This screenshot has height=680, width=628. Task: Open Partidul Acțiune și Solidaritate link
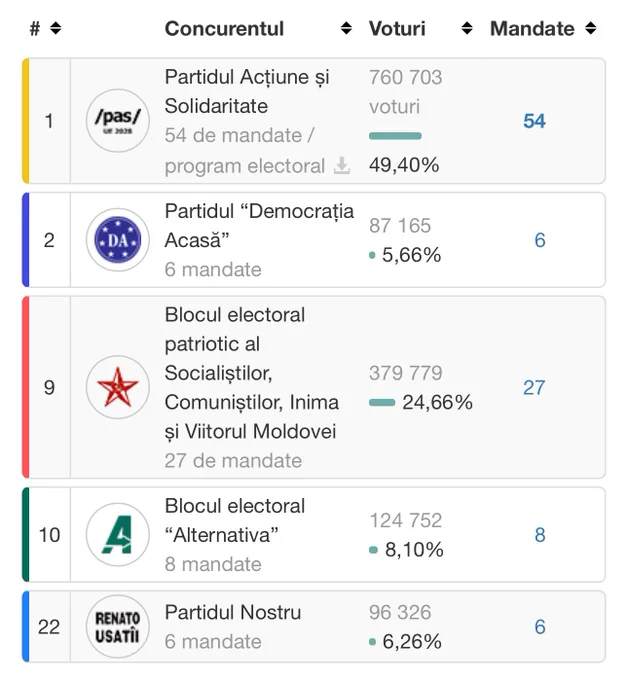click(x=247, y=92)
